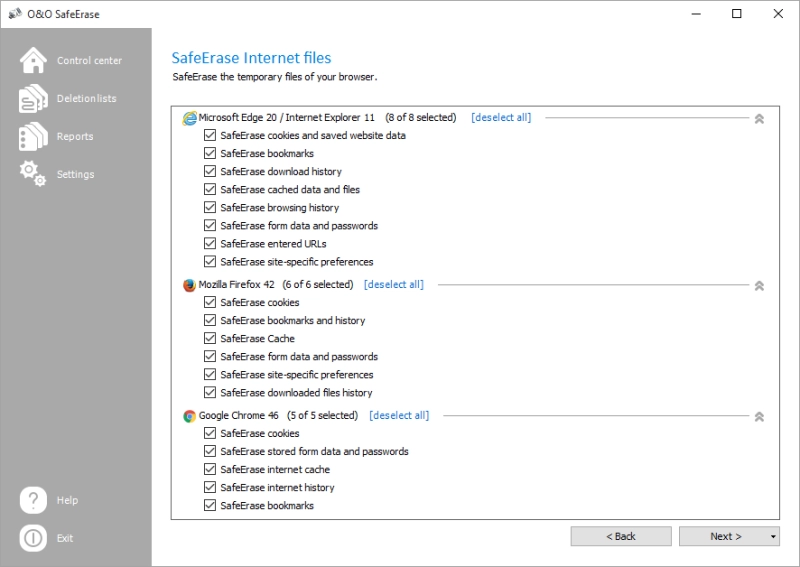800x567 pixels.
Task: Click the SafeErase Internet files heading
Action: (251, 58)
